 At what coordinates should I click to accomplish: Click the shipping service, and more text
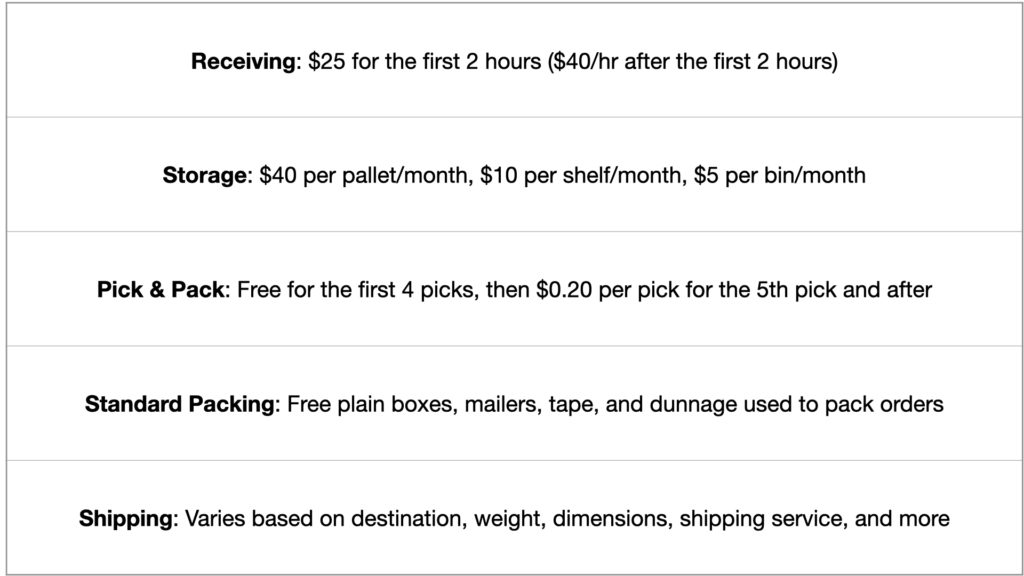pos(814,518)
